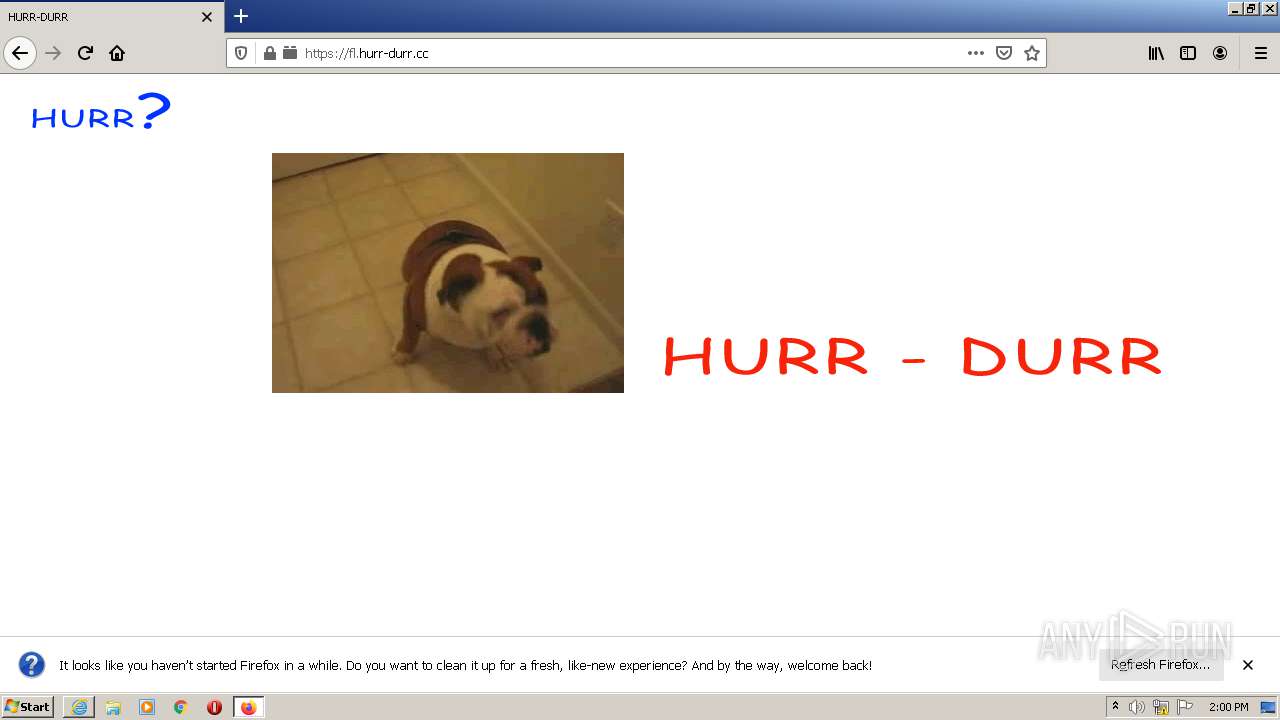Open media player from taskbar

click(147, 707)
